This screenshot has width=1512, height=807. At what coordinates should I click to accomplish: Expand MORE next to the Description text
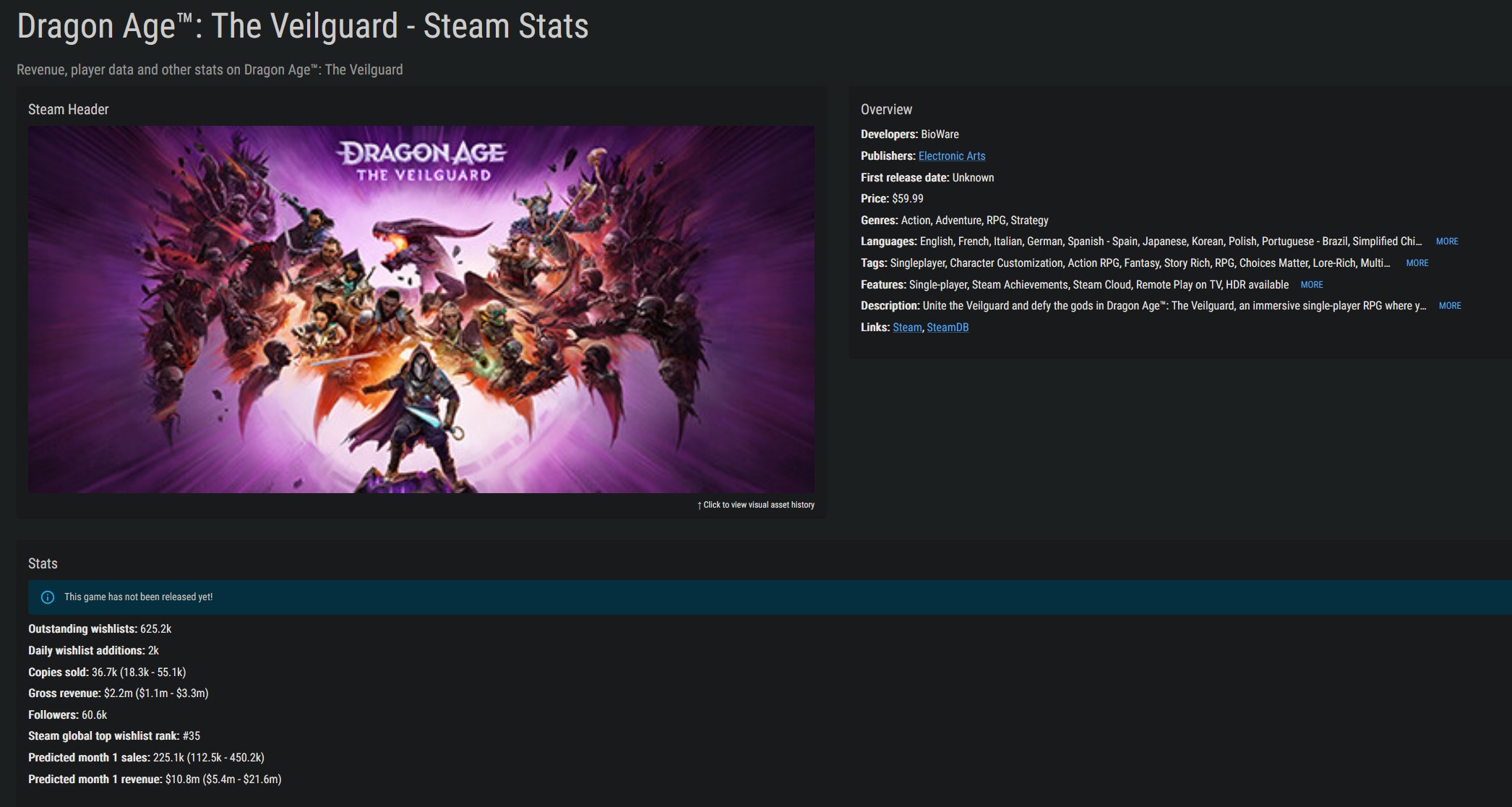tap(1449, 306)
